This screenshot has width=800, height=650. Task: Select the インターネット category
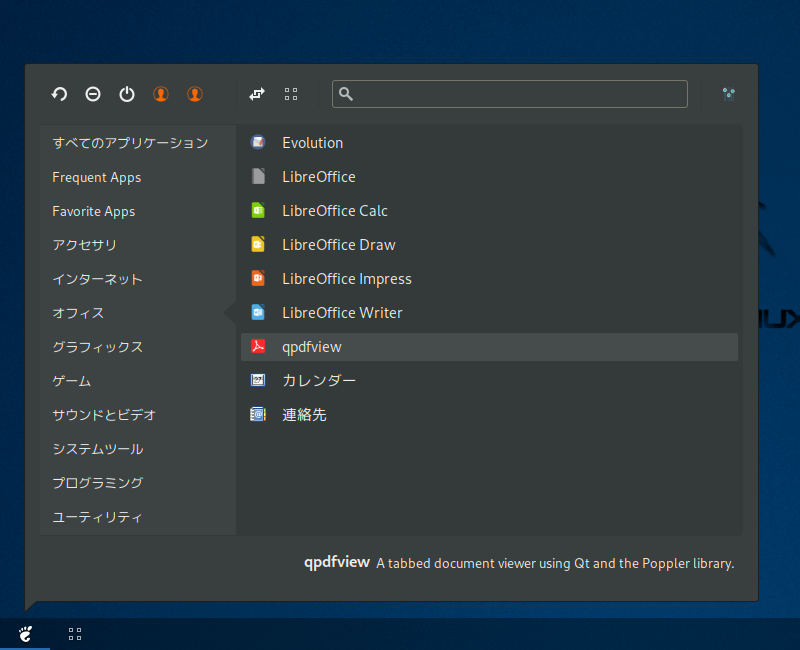click(138, 279)
